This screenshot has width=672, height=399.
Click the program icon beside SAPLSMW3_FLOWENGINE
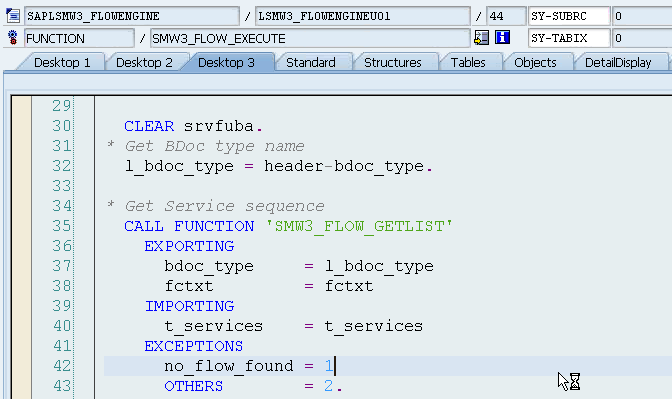(13, 16)
